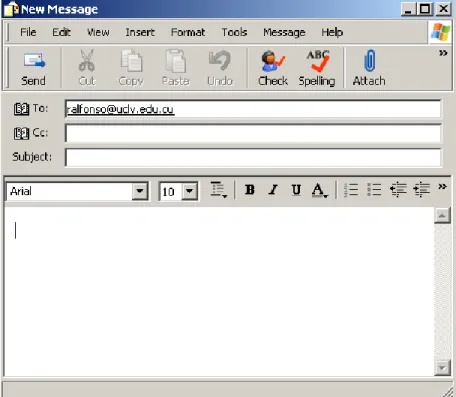The width and height of the screenshot is (456, 397).
Task: Click into the Subject field
Action: coord(253,158)
